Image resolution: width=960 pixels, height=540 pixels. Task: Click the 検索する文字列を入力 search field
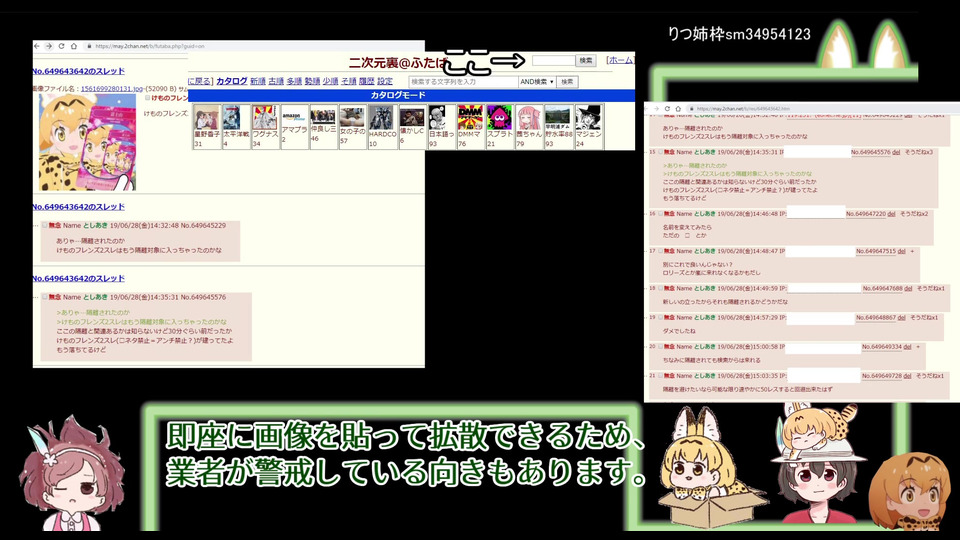(x=463, y=81)
